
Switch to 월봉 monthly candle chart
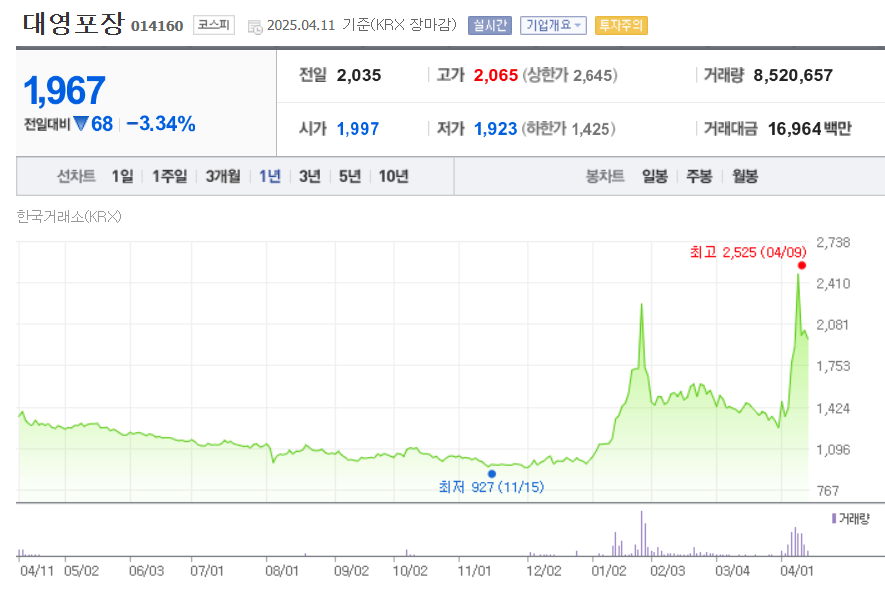coord(744,176)
